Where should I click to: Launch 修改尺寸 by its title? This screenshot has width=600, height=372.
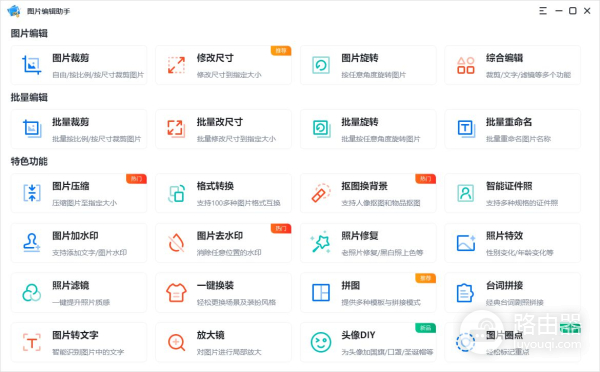[215, 58]
